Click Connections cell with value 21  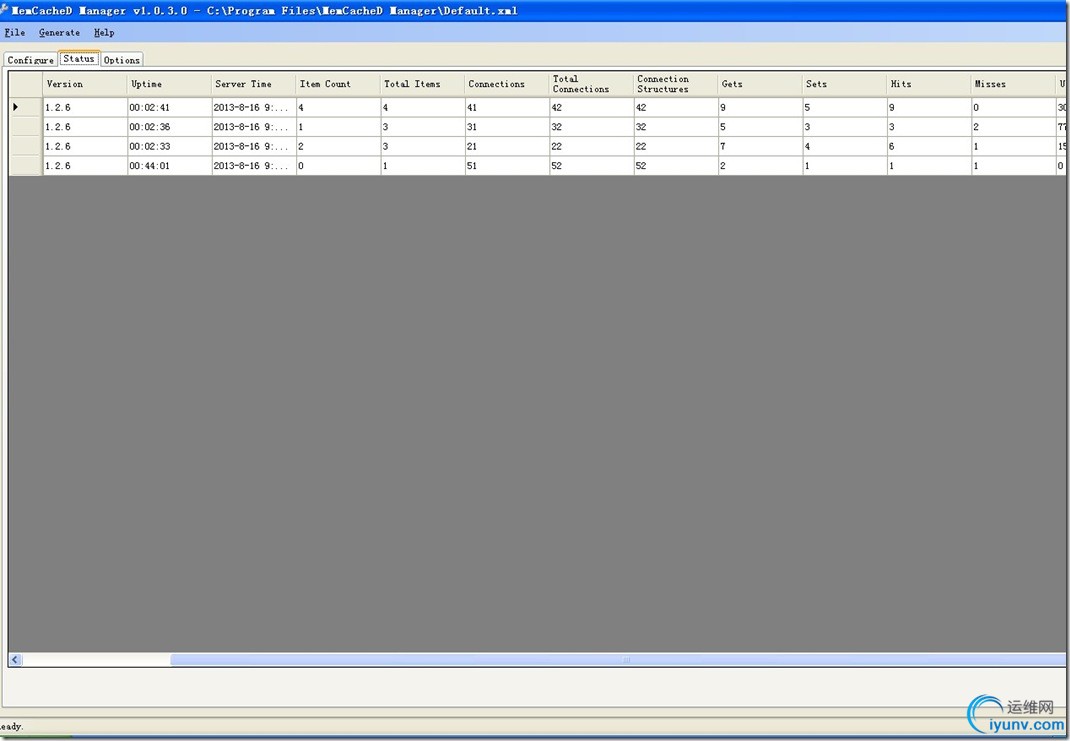pos(507,146)
